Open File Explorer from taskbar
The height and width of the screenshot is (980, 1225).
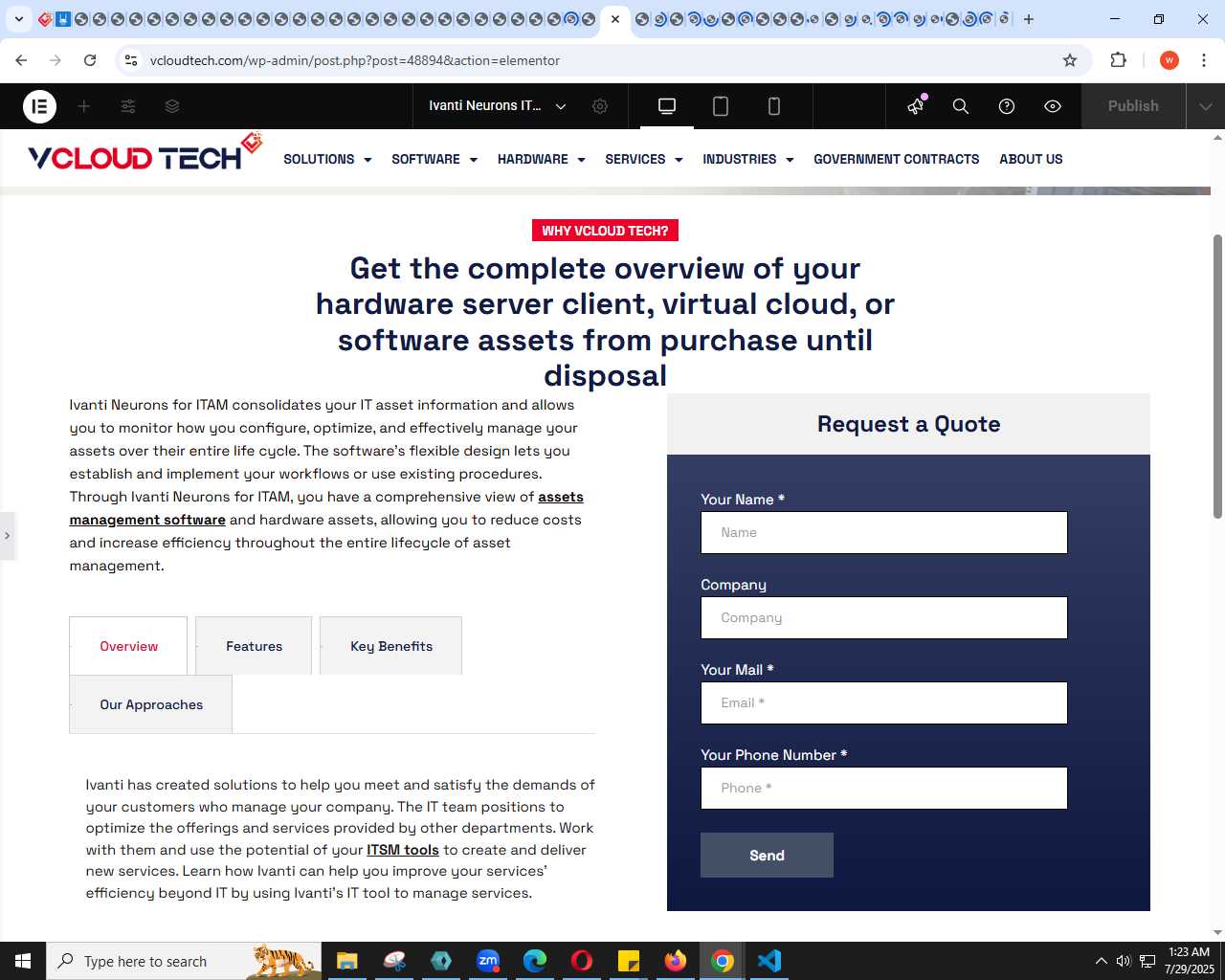[x=346, y=961]
